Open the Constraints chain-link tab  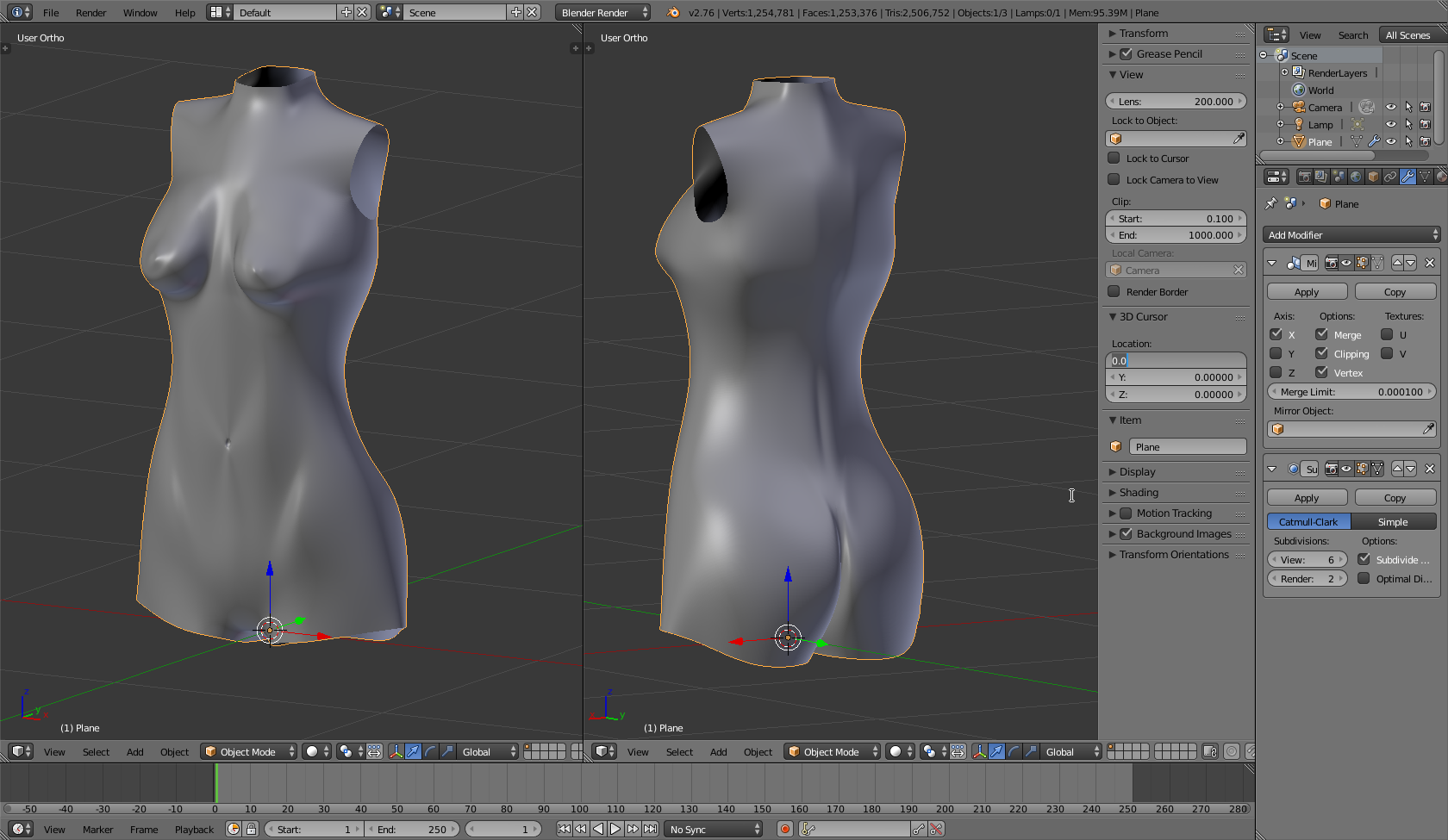[1390, 177]
